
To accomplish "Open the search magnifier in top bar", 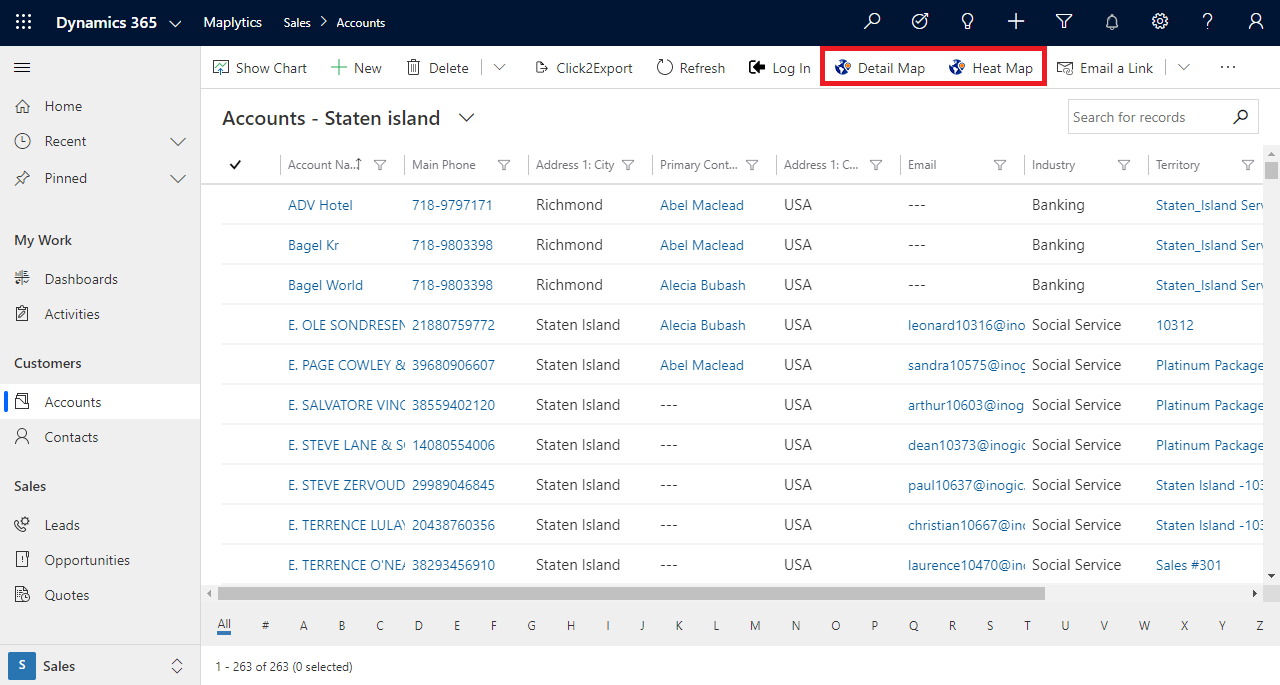I will [x=872, y=22].
